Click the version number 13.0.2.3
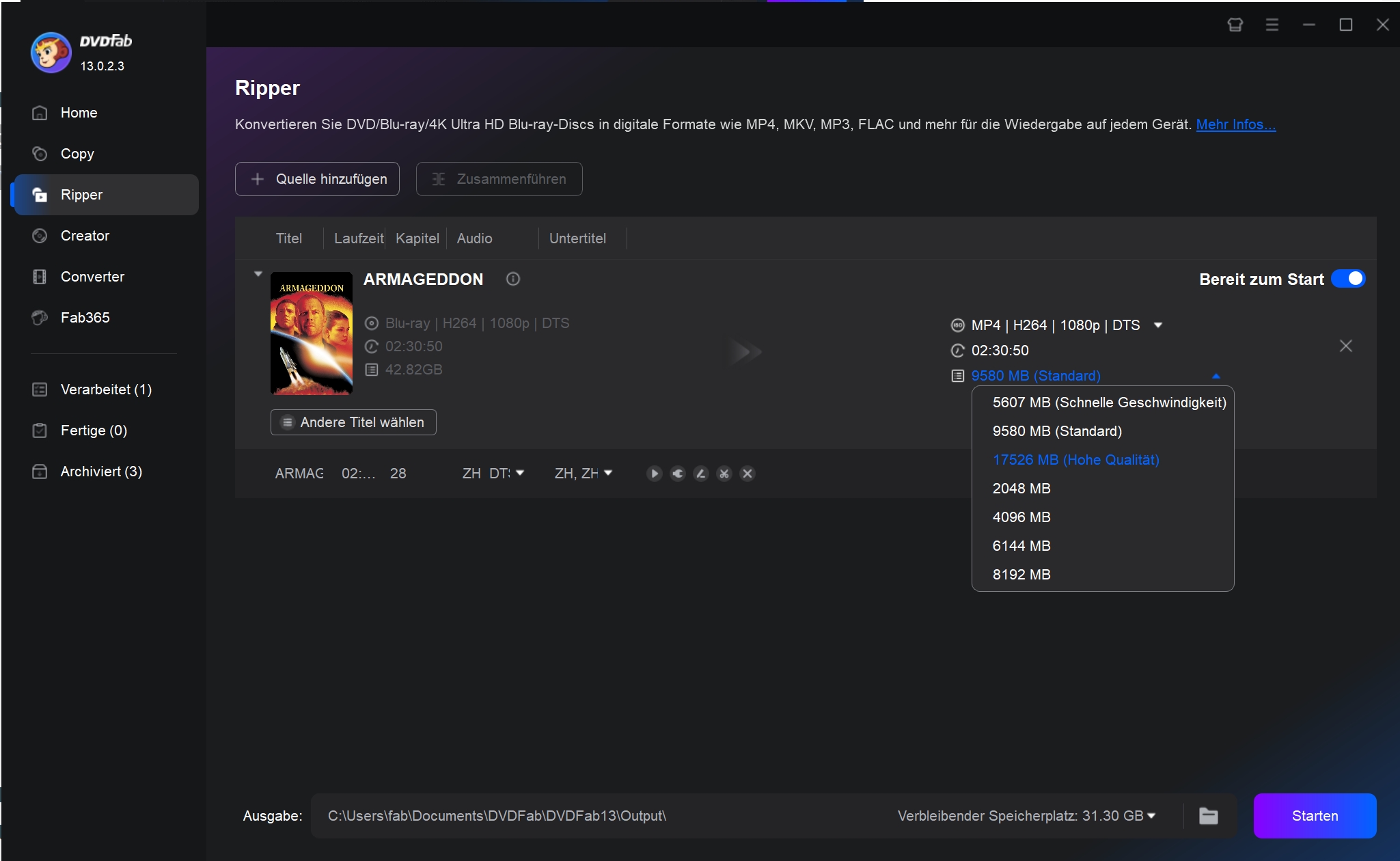Image resolution: width=1400 pixels, height=861 pixels. pyautogui.click(x=102, y=66)
